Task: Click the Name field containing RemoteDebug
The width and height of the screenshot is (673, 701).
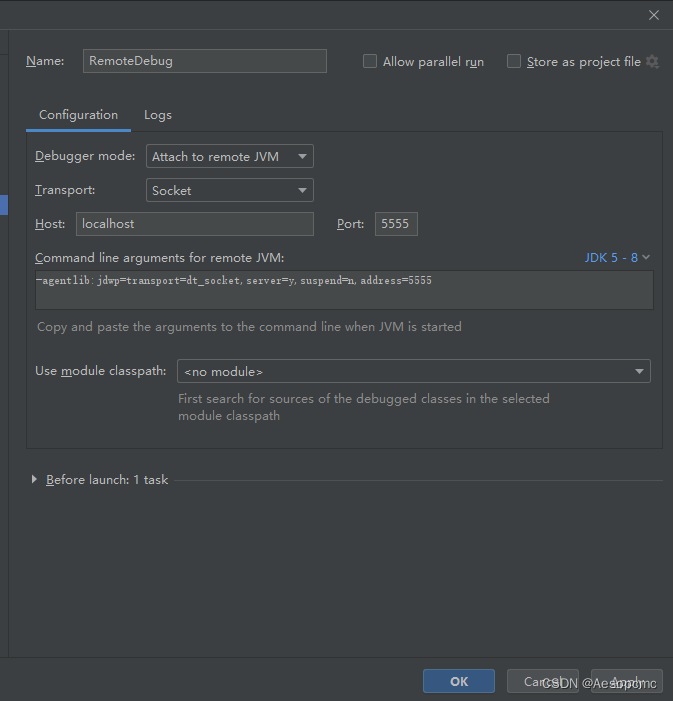Action: 204,61
